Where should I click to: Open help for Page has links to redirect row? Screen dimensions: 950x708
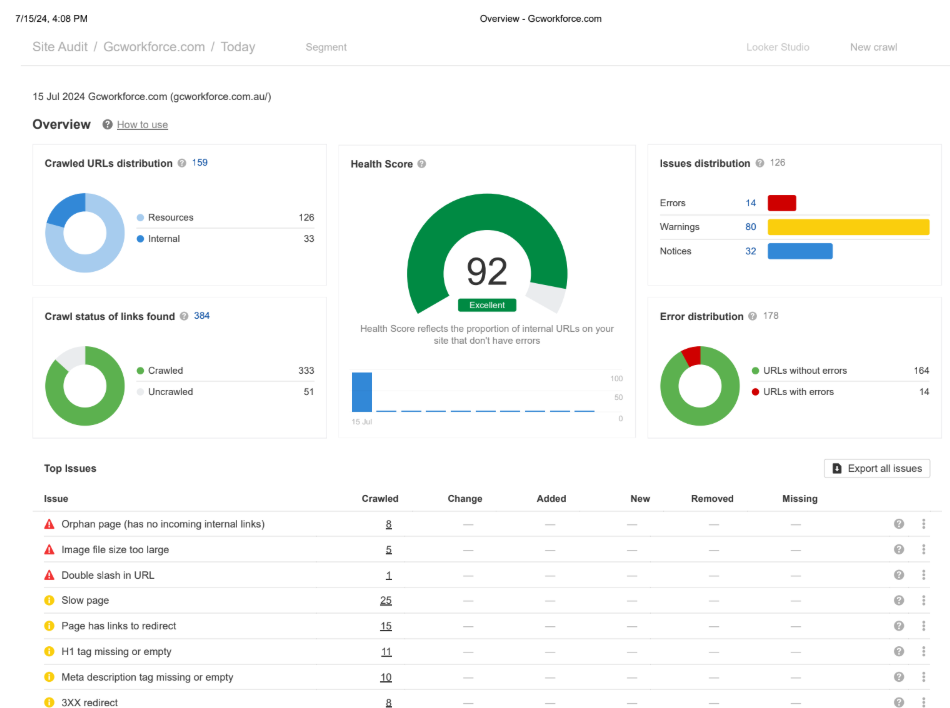(x=899, y=626)
